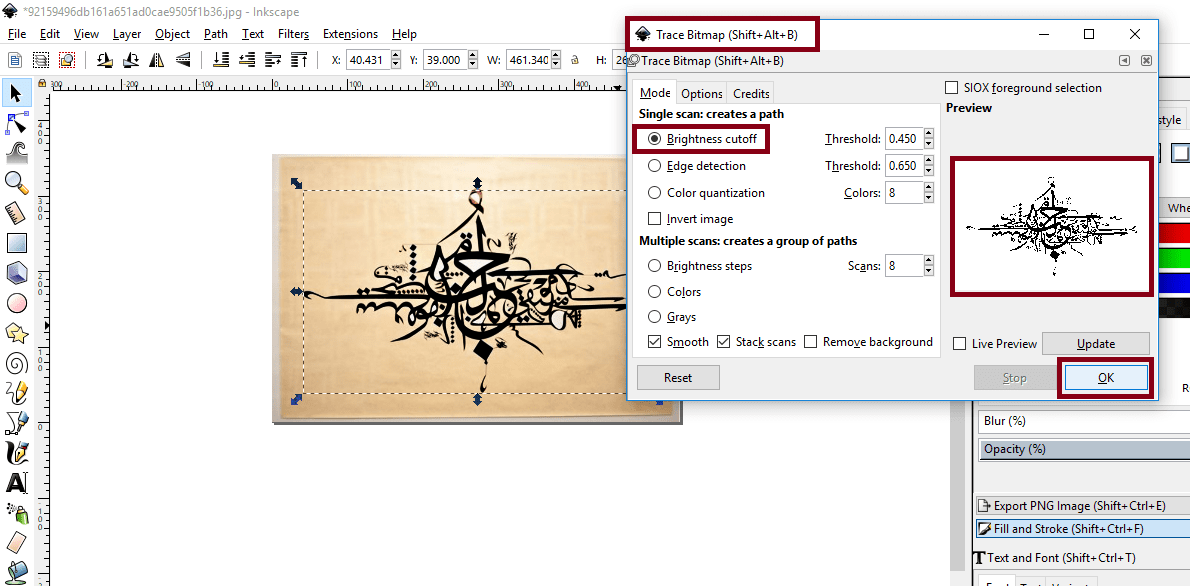Select the Spray tool
The image size is (1190, 586).
point(16,512)
